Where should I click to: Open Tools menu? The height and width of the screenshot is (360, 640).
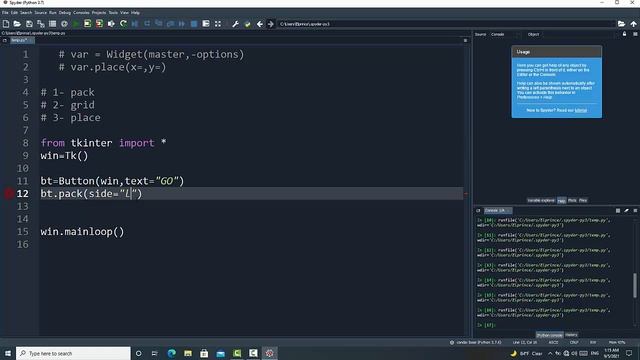pos(113,13)
